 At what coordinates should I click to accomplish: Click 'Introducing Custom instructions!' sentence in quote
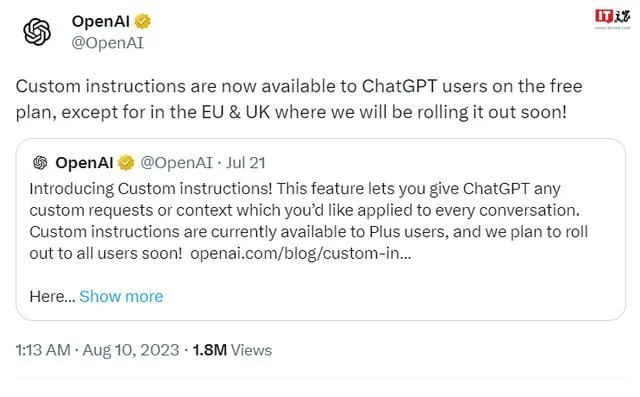tap(151, 189)
